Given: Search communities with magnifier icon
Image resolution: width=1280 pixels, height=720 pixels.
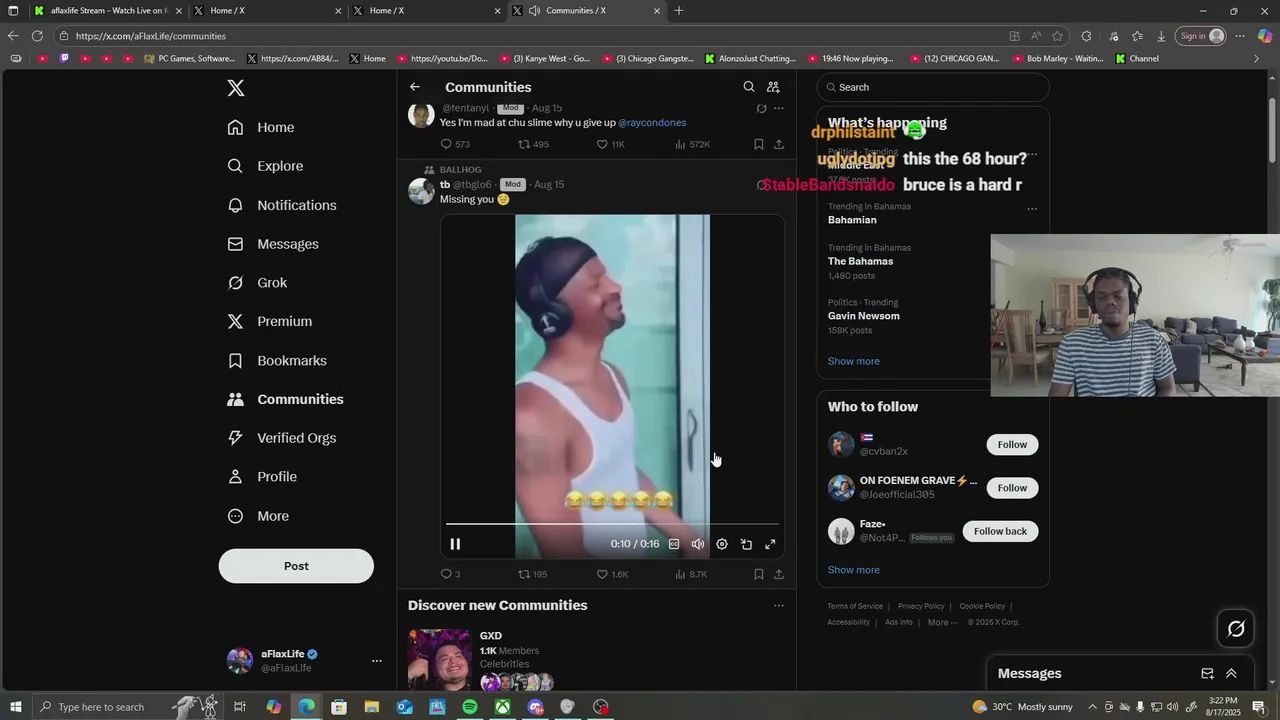Looking at the screenshot, I should [749, 87].
